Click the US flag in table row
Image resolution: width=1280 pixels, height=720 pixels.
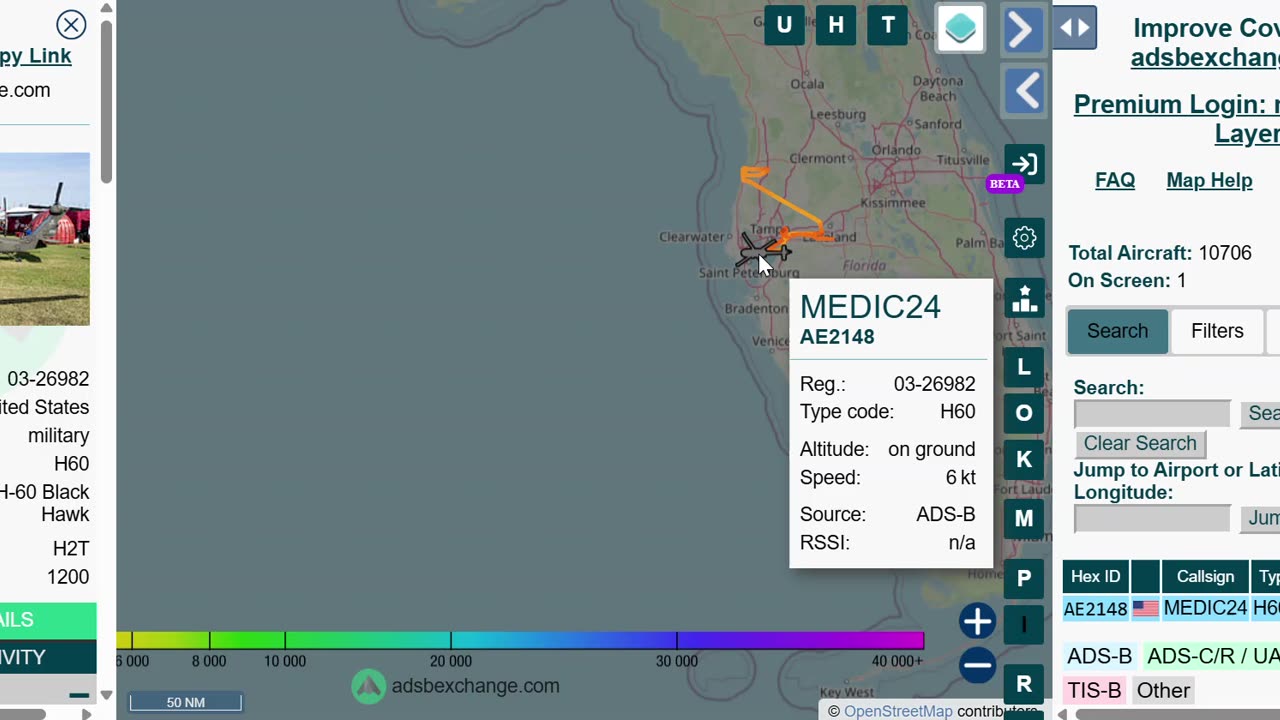click(1145, 608)
